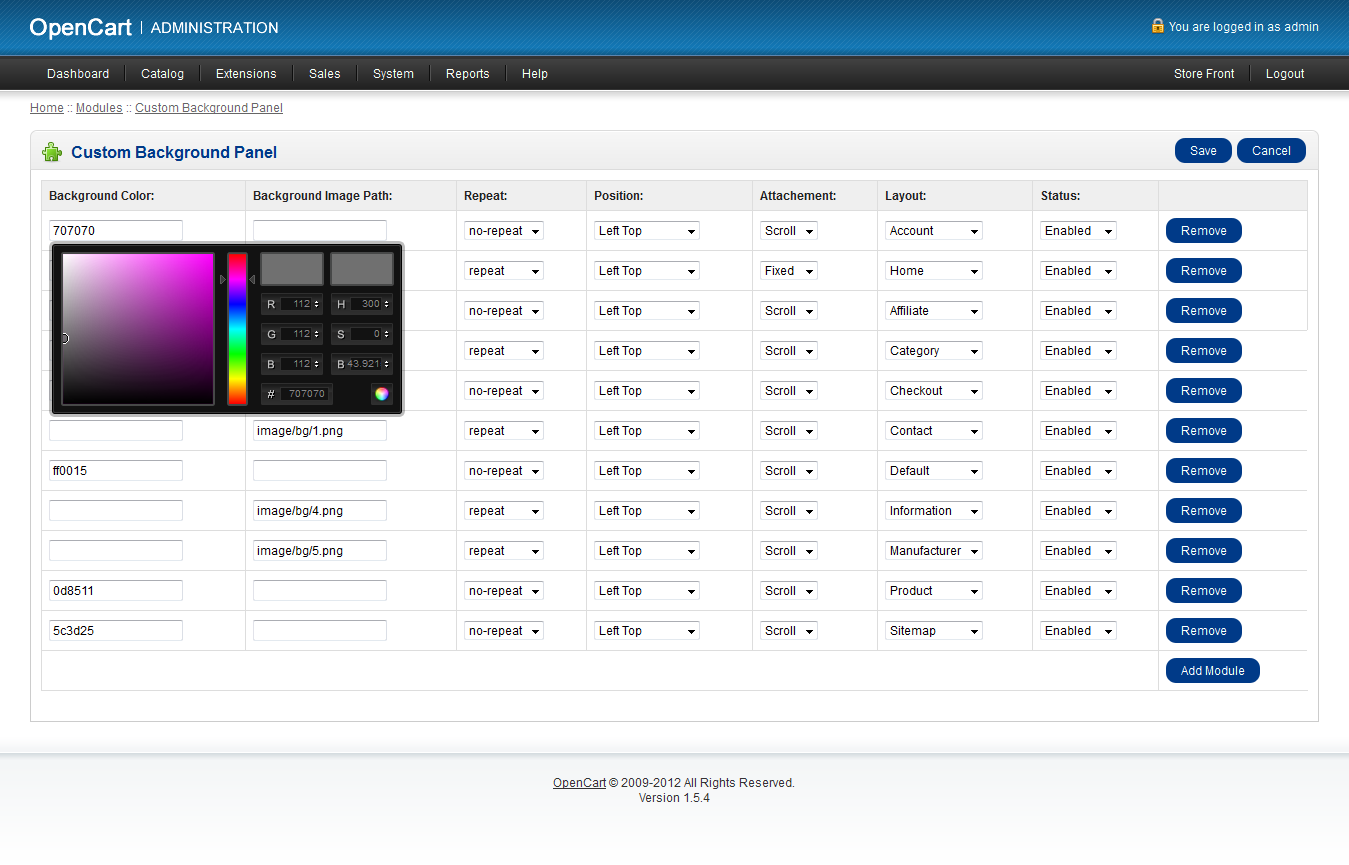Follow the Home breadcrumb link
This screenshot has width=1349, height=865.
(x=47, y=108)
